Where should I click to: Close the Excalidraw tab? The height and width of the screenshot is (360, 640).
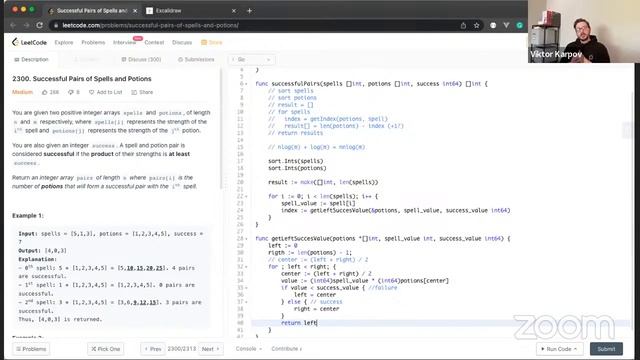click(234, 11)
